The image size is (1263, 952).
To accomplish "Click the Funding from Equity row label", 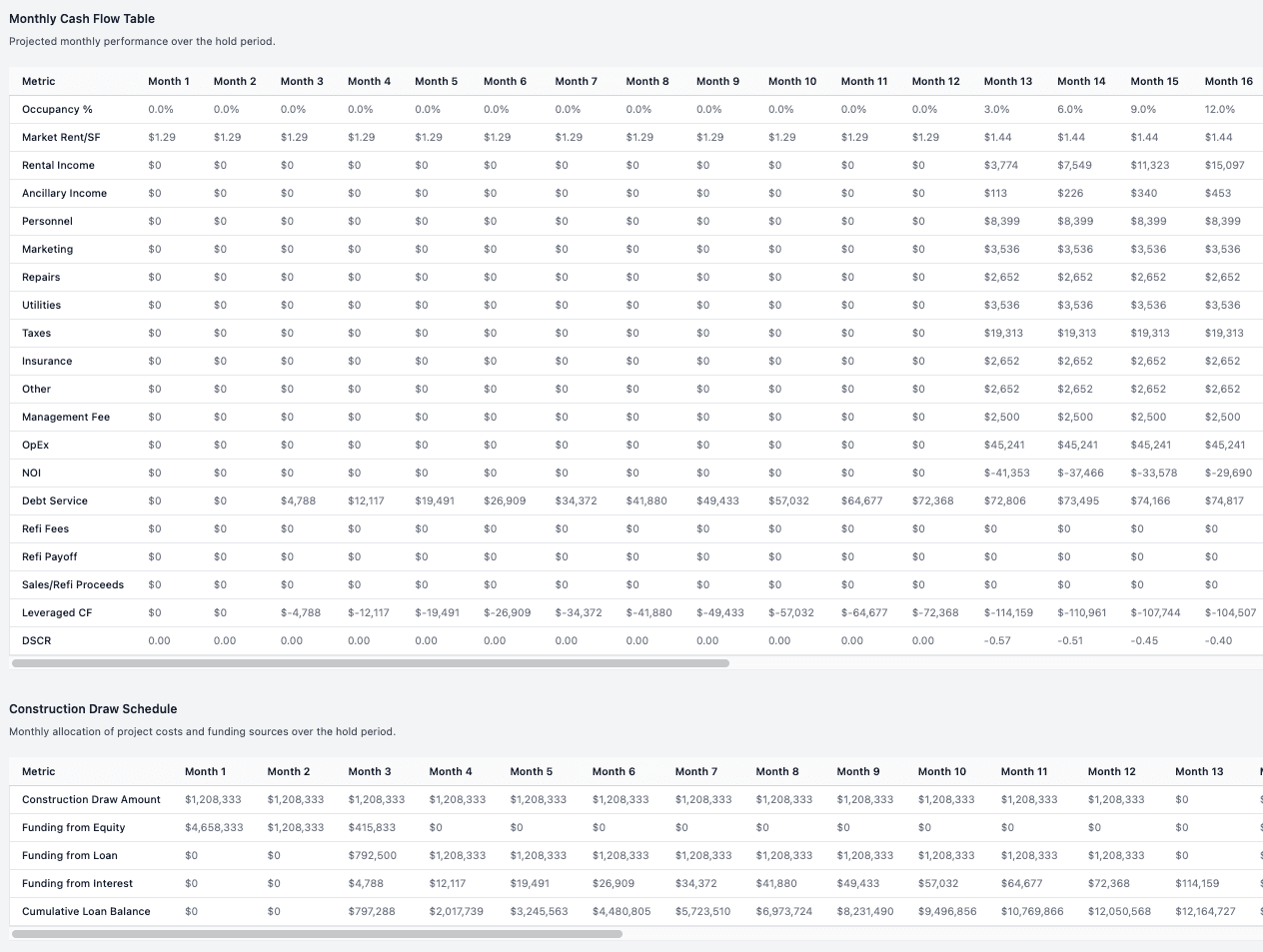I will 74,827.
